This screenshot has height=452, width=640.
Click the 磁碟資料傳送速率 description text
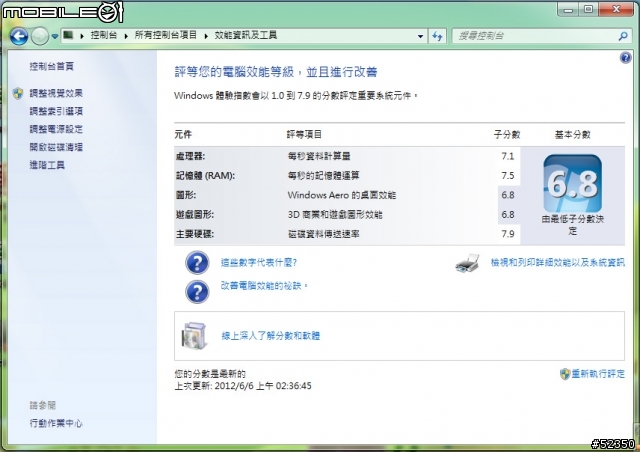[x=323, y=234]
